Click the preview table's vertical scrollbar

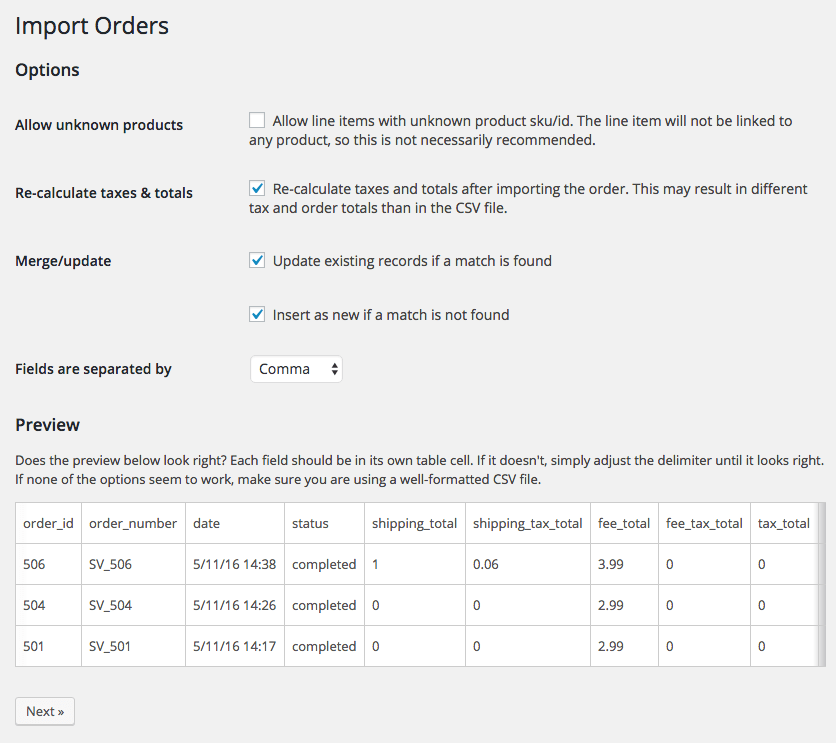[x=822, y=584]
